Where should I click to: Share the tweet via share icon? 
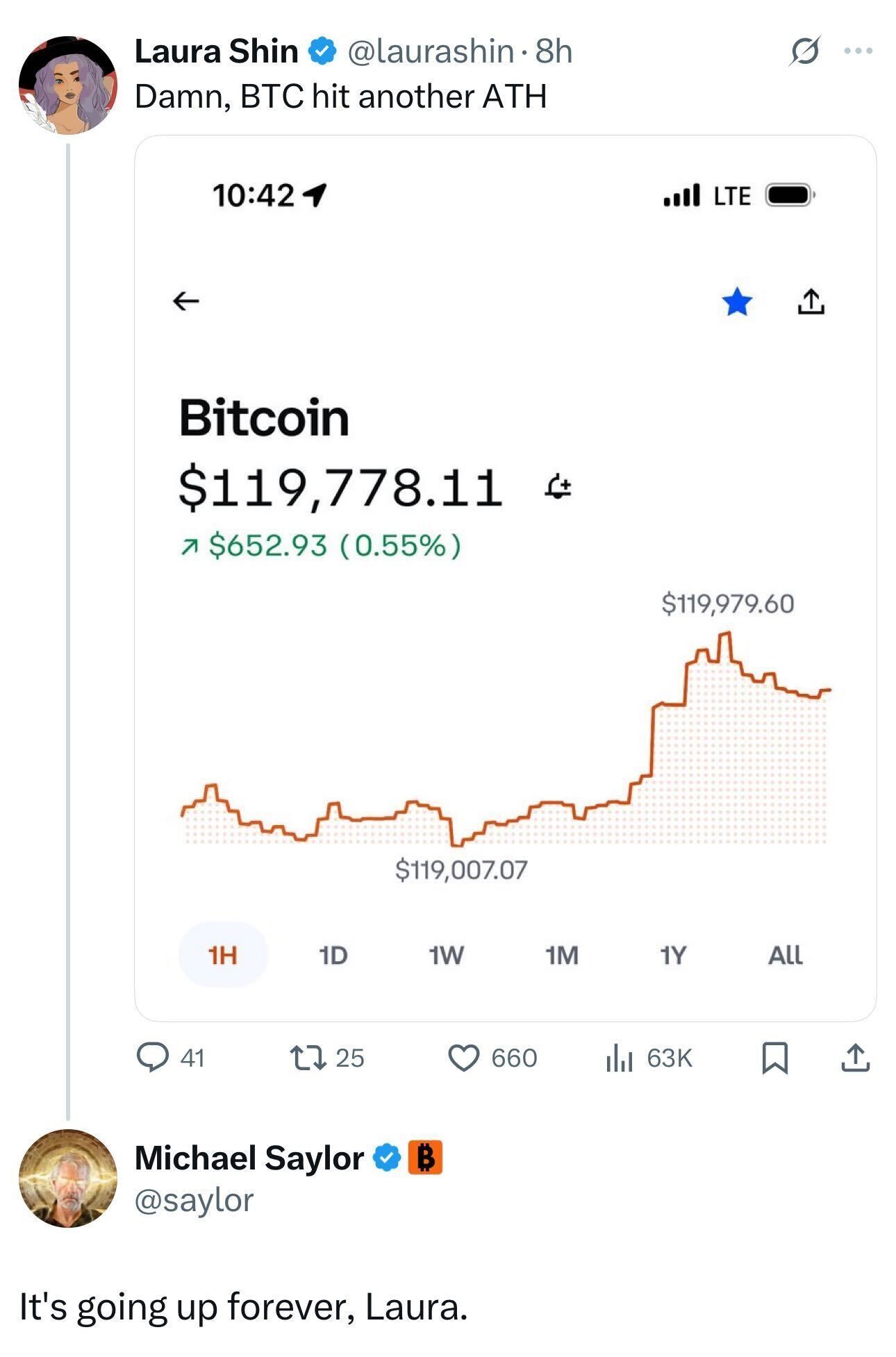[855, 1058]
